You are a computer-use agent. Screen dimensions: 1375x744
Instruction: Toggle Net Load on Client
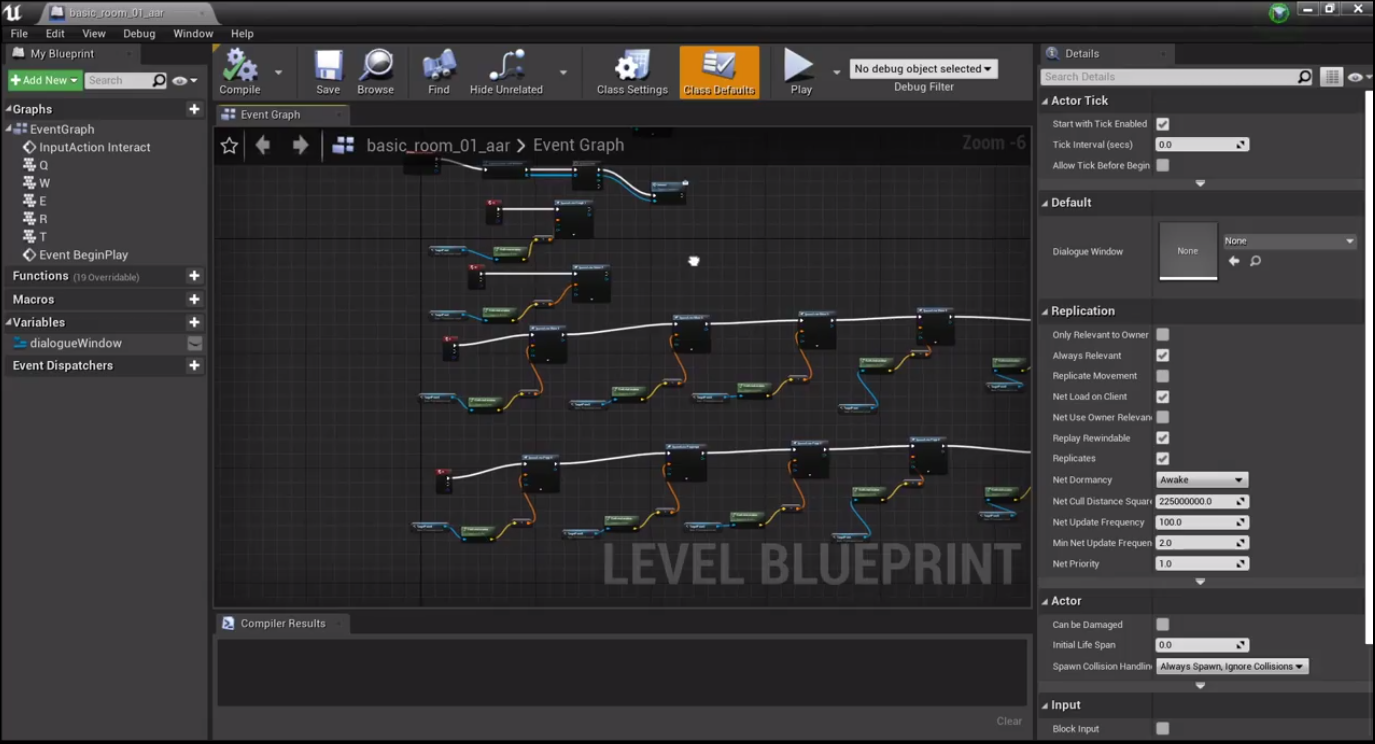pyautogui.click(x=1162, y=397)
